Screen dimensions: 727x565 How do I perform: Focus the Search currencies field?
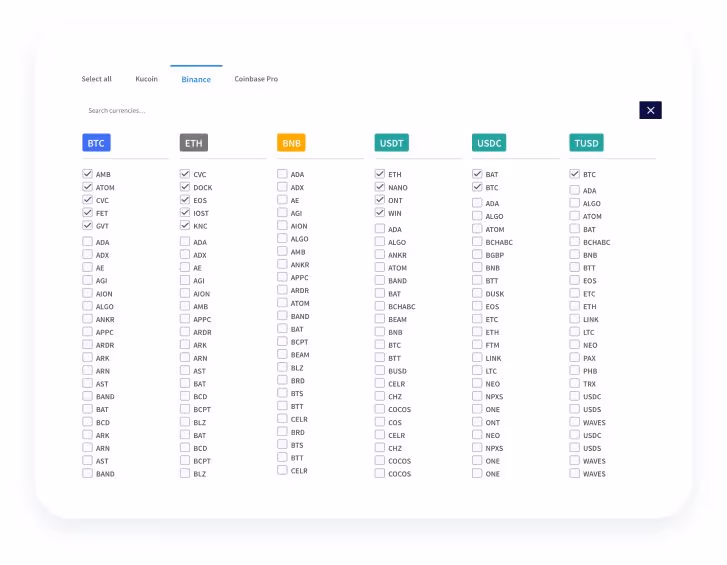[357, 110]
